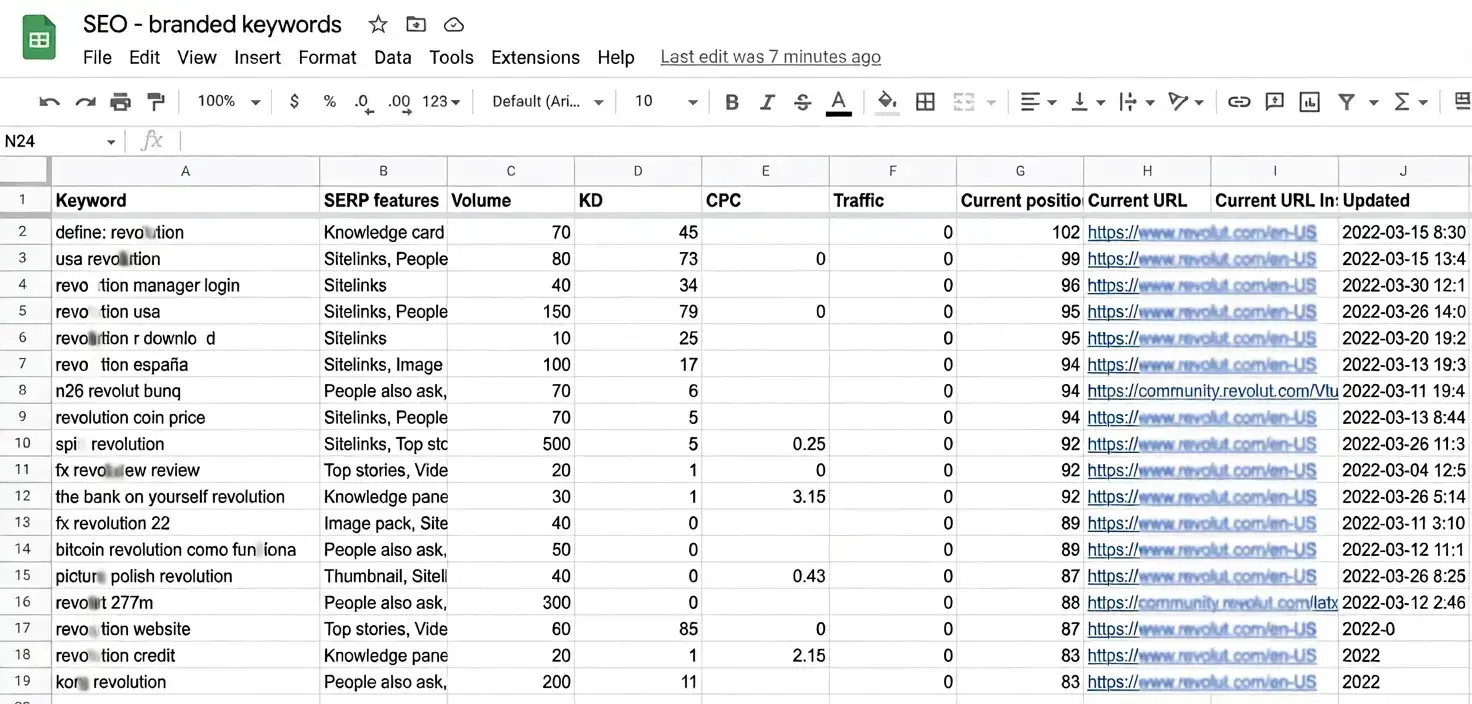
Task: Open the filter views dropdown arrow
Action: click(1373, 102)
